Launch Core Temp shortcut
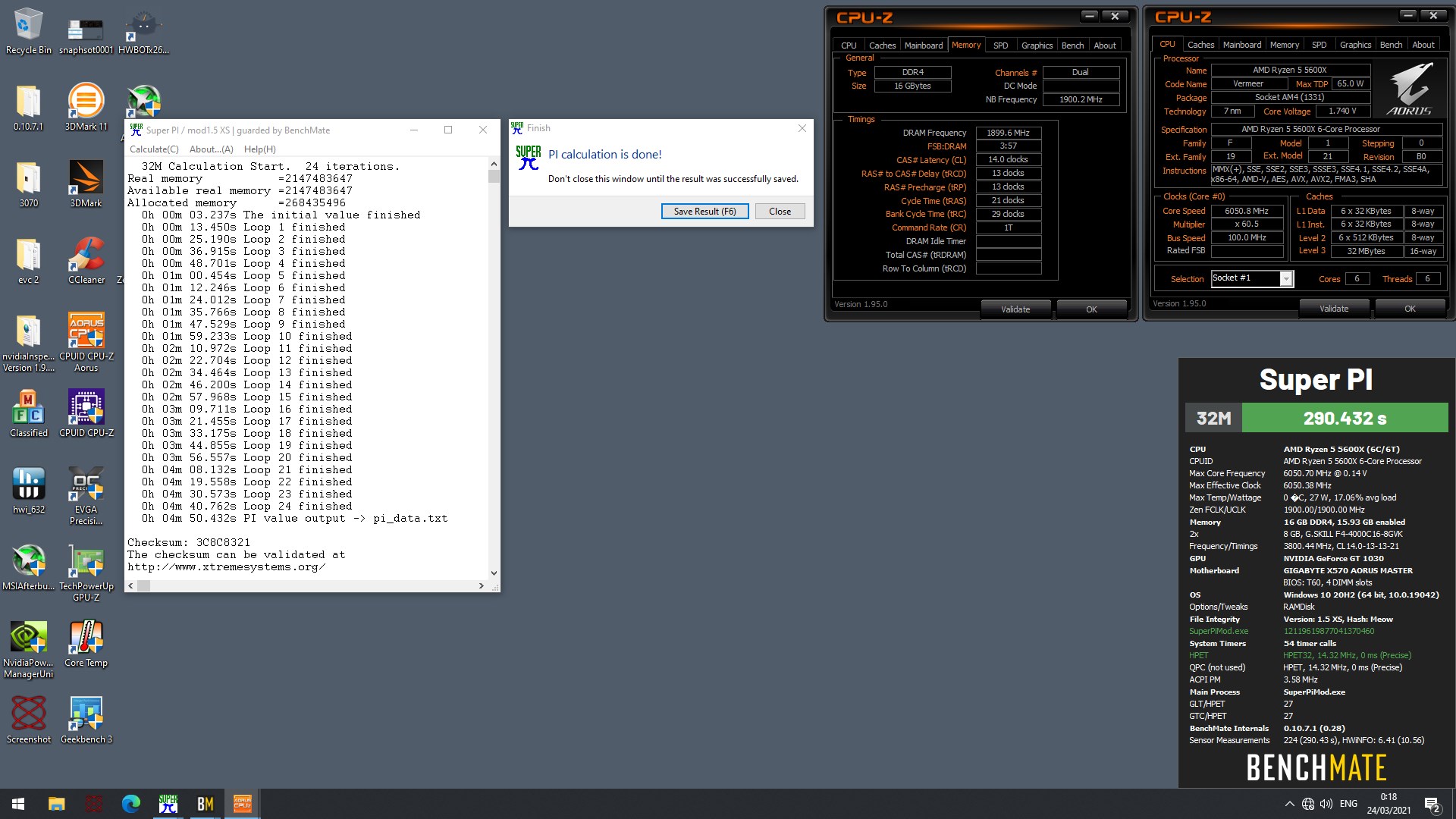The image size is (1456, 819). tap(86, 644)
